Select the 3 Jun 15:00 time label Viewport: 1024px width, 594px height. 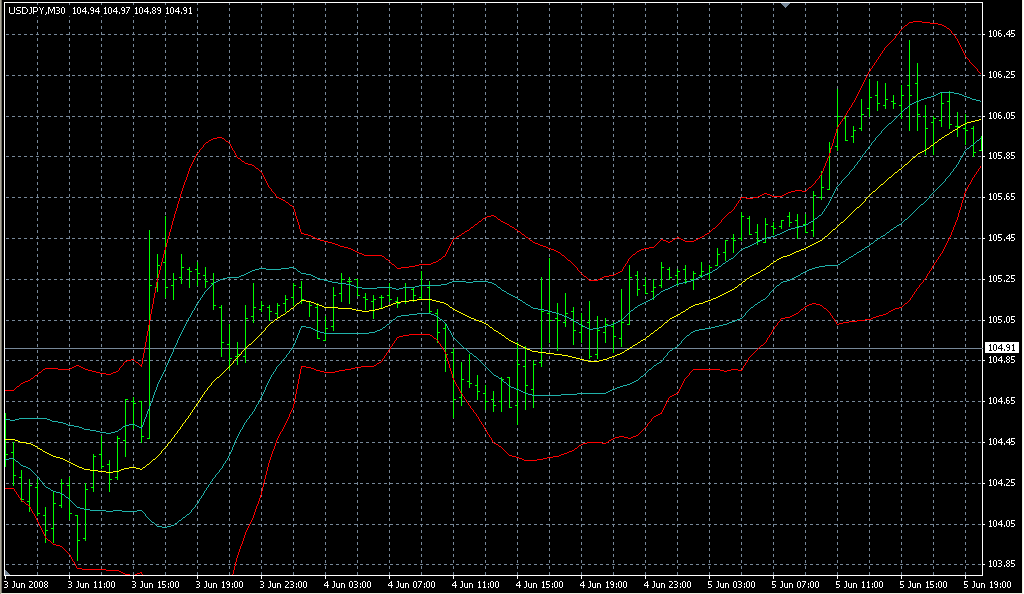pos(156,584)
